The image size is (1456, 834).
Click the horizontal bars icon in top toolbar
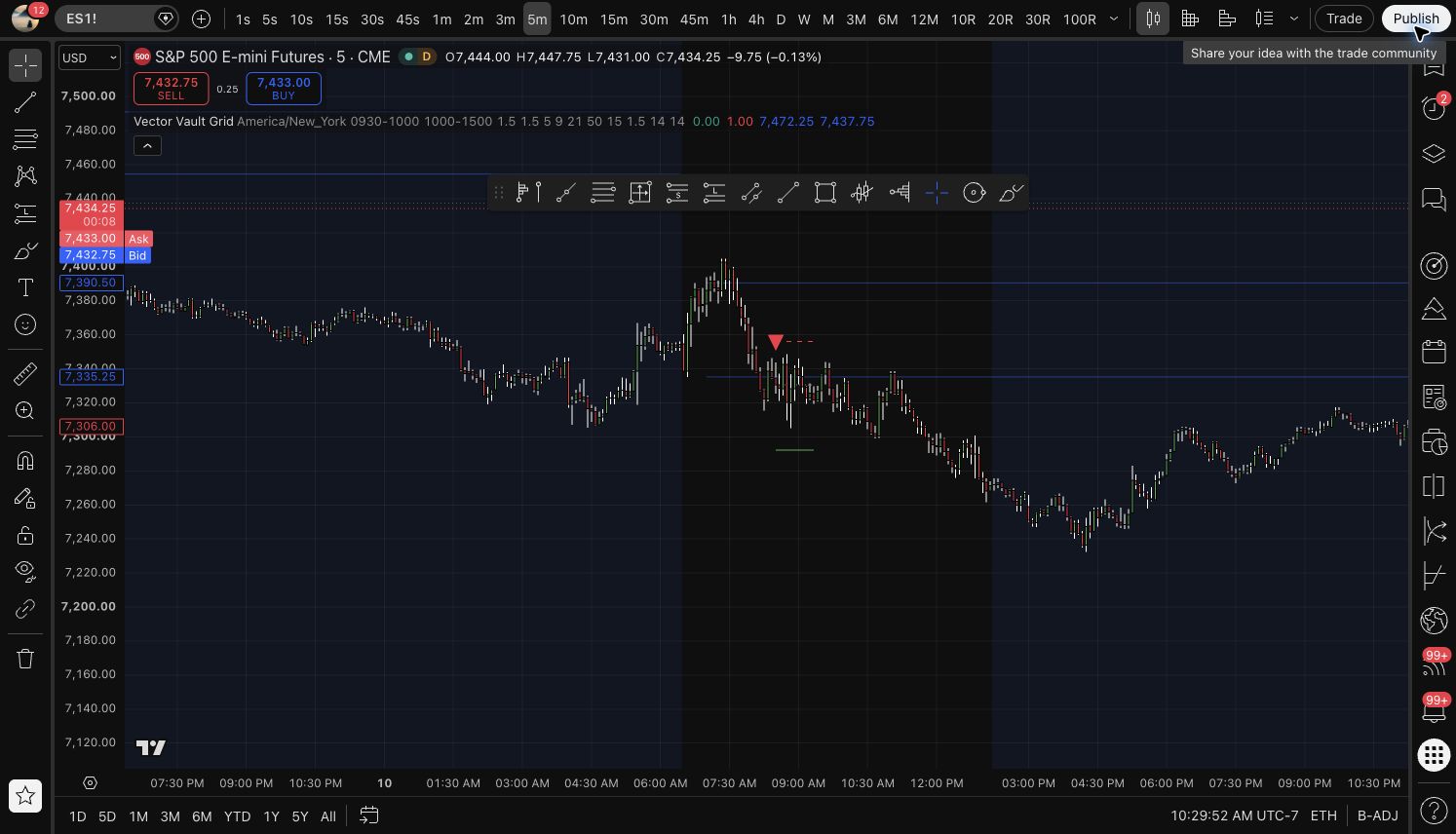[1227, 19]
